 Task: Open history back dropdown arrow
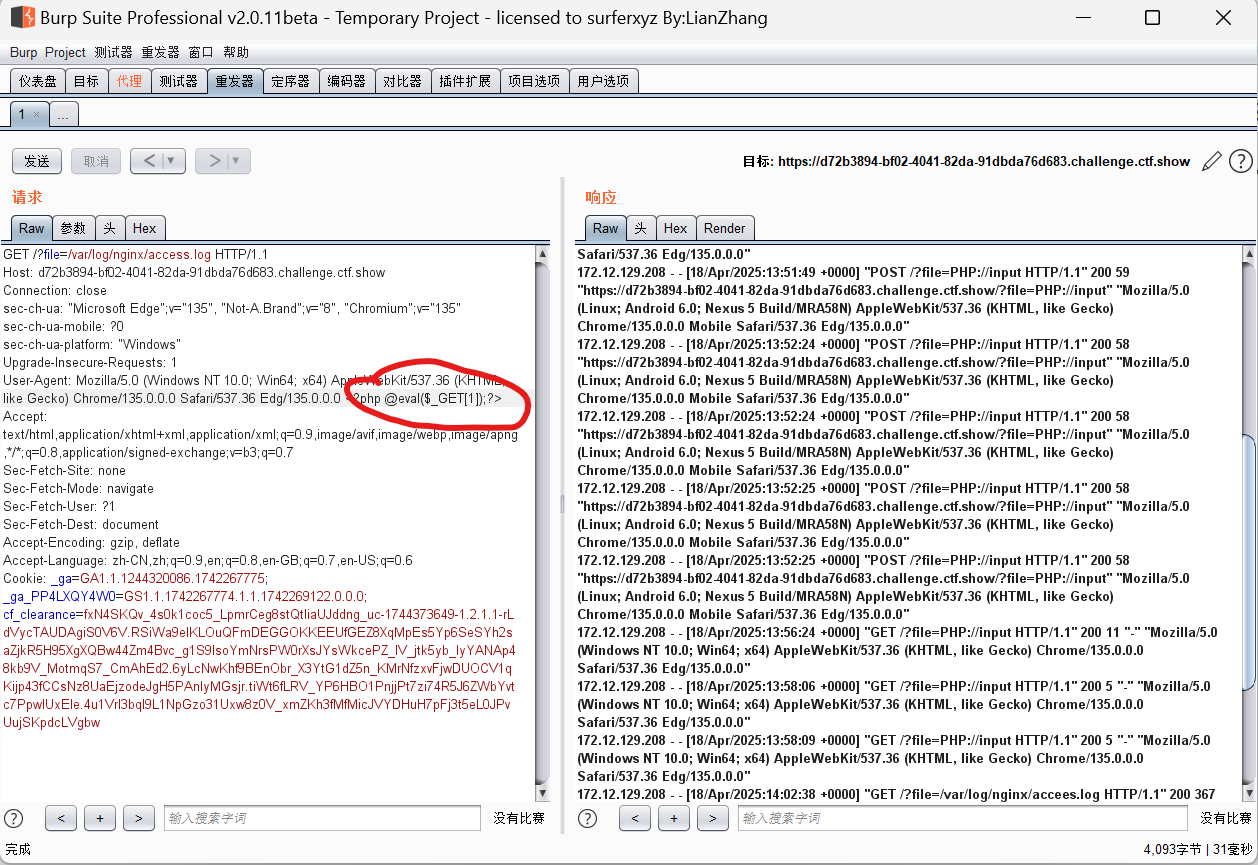point(170,160)
